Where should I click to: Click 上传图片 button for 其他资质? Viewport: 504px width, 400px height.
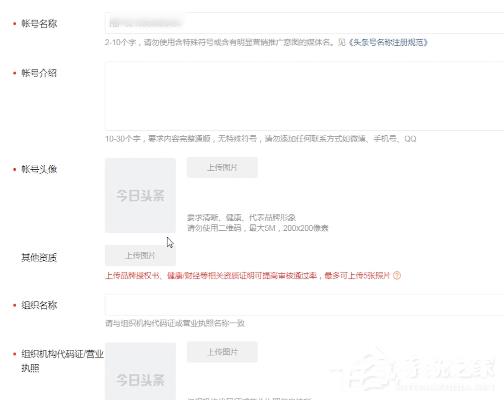(x=140, y=255)
